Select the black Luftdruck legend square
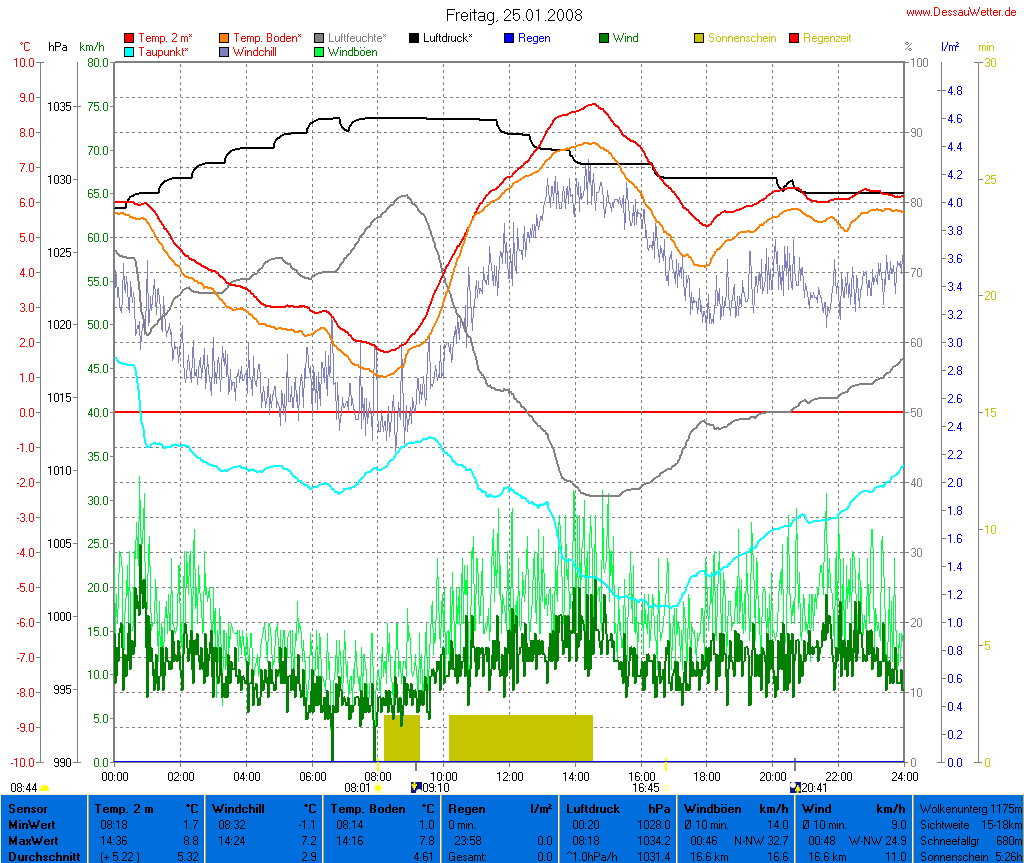 coord(414,38)
